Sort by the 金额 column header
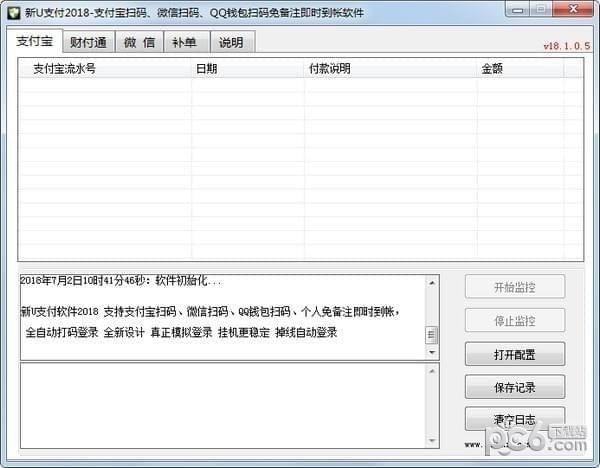Screen dimensions: 600x468 [492, 70]
